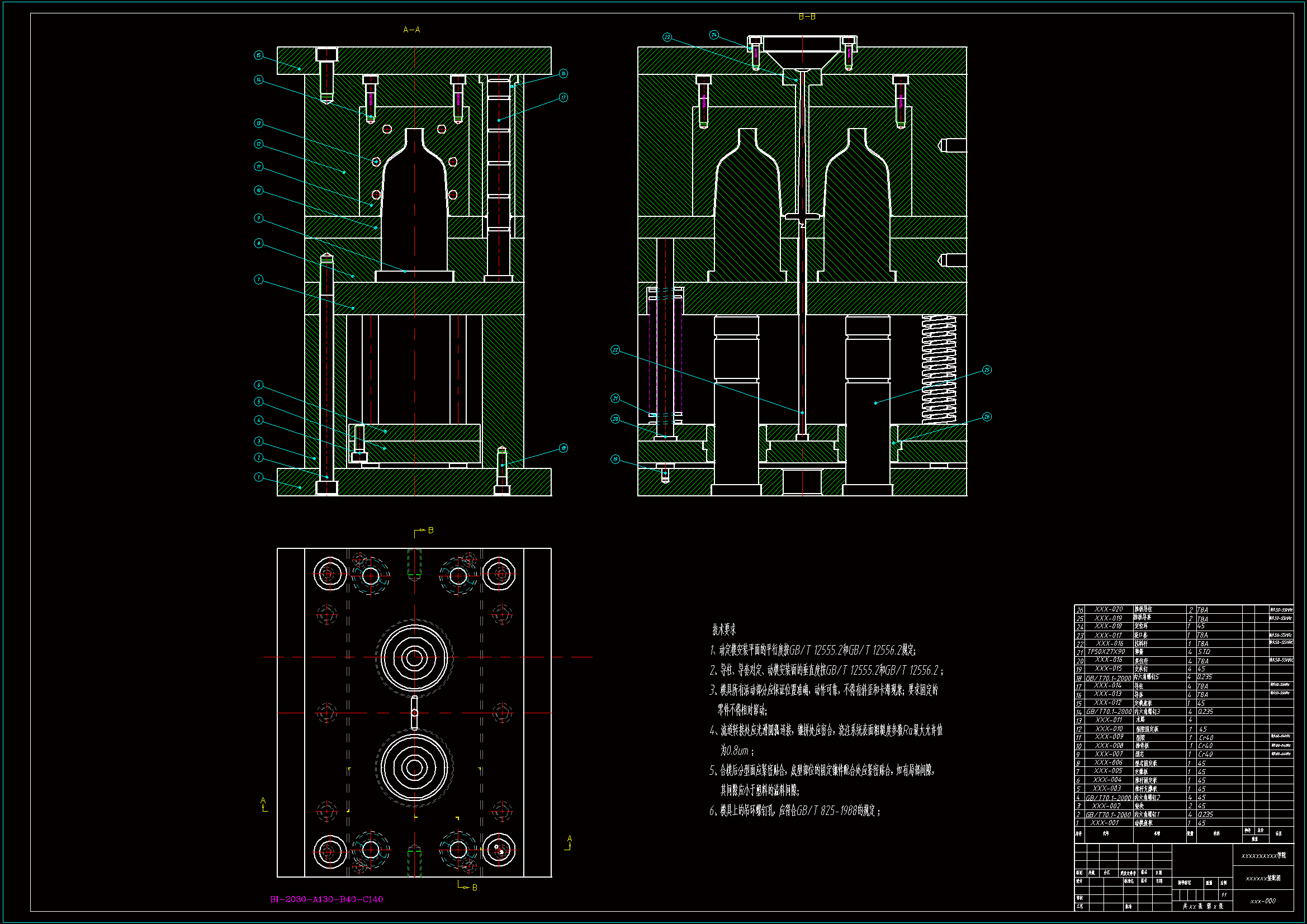Click B section marker above plan view
Viewport: 1307px width, 924px height.
pyautogui.click(x=430, y=530)
